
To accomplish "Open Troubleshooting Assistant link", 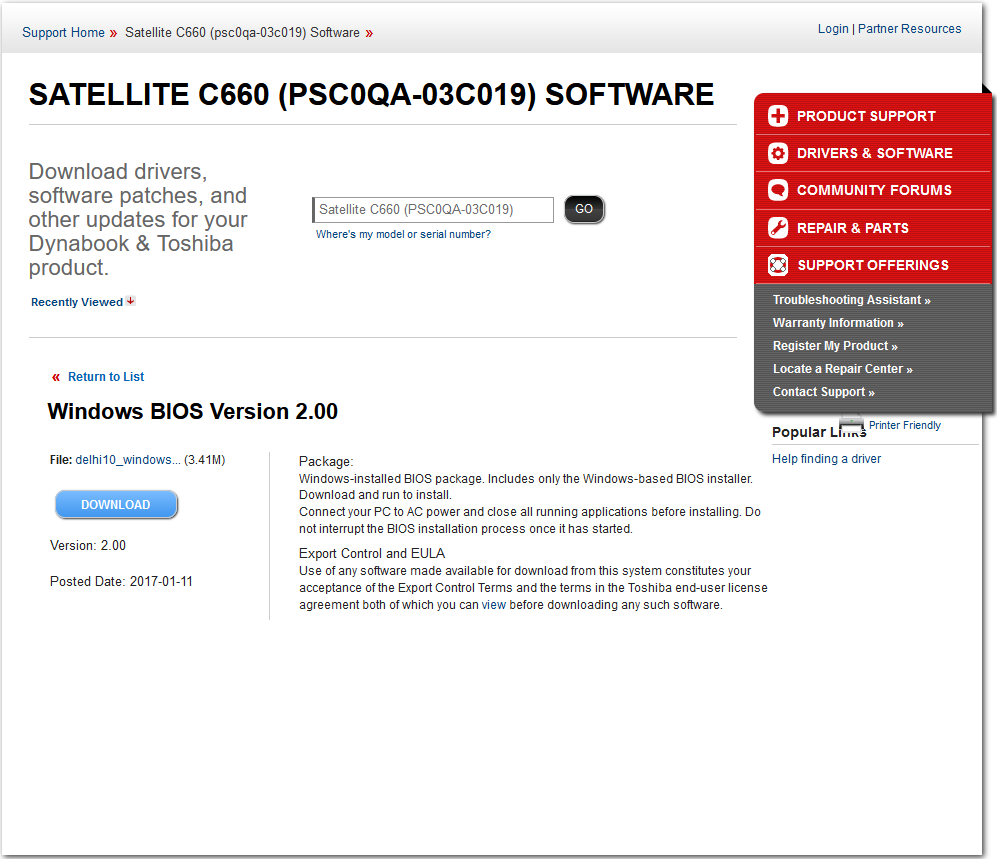I will click(x=851, y=300).
